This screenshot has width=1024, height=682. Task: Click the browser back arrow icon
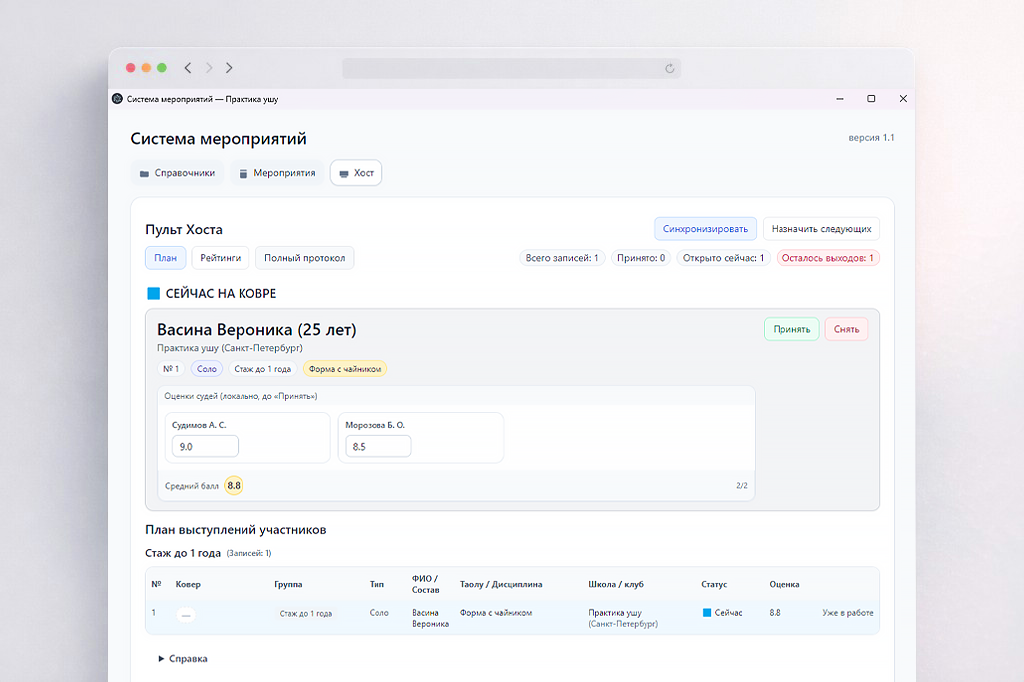[x=188, y=68]
